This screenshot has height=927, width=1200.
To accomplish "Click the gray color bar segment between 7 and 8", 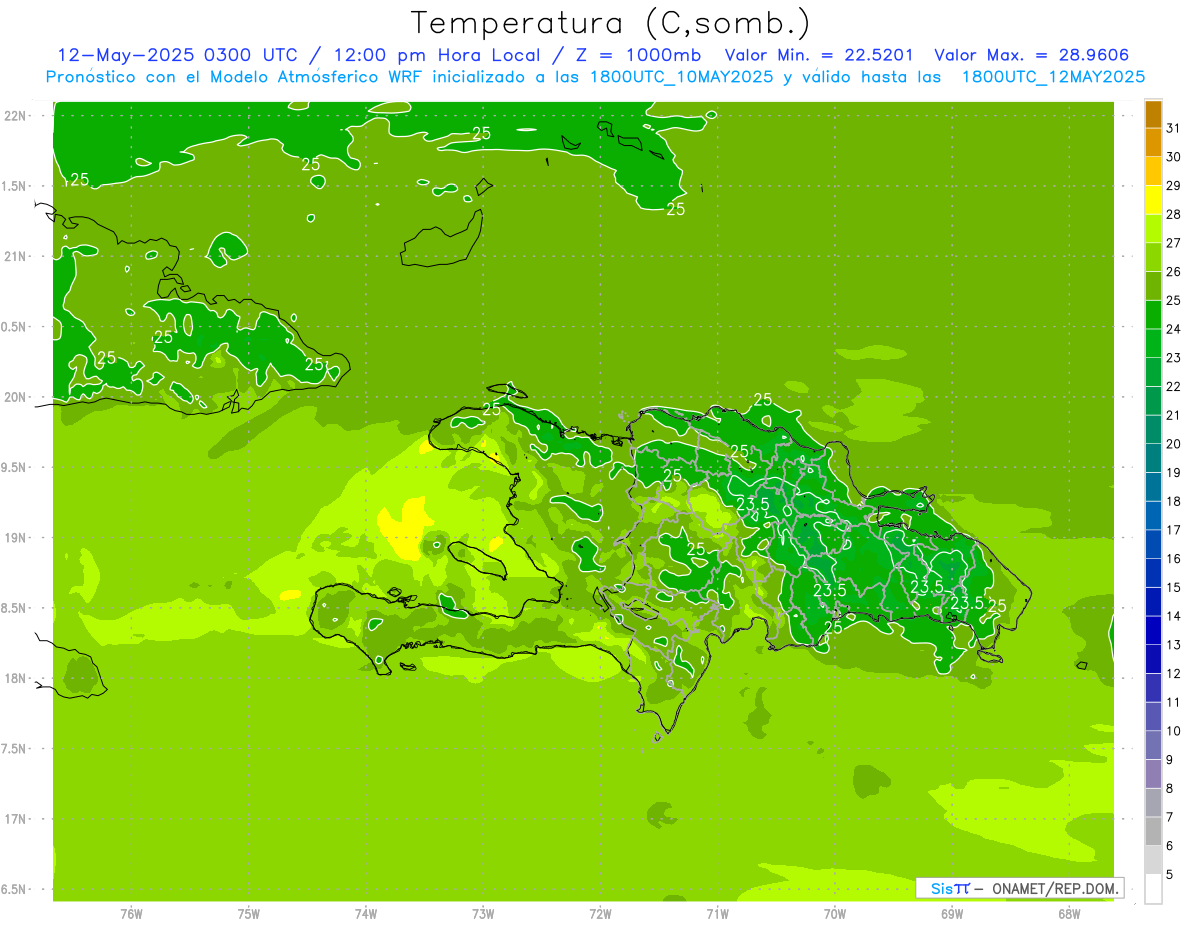I will click(1153, 803).
